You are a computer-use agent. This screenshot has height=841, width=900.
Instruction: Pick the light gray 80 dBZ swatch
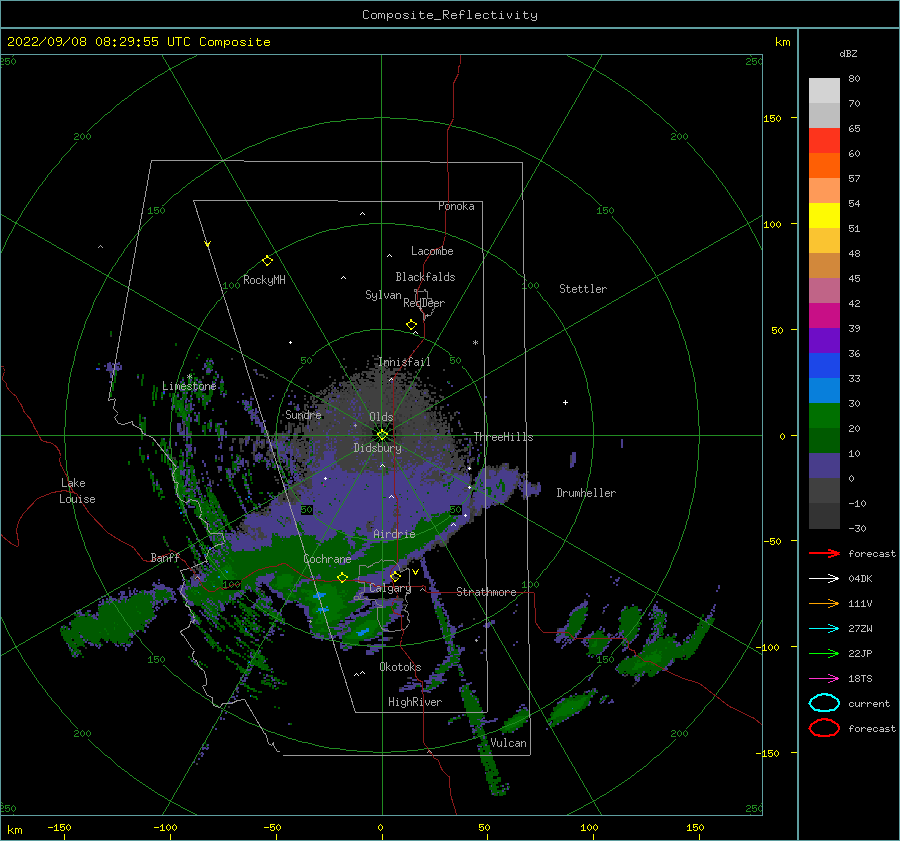tap(824, 91)
